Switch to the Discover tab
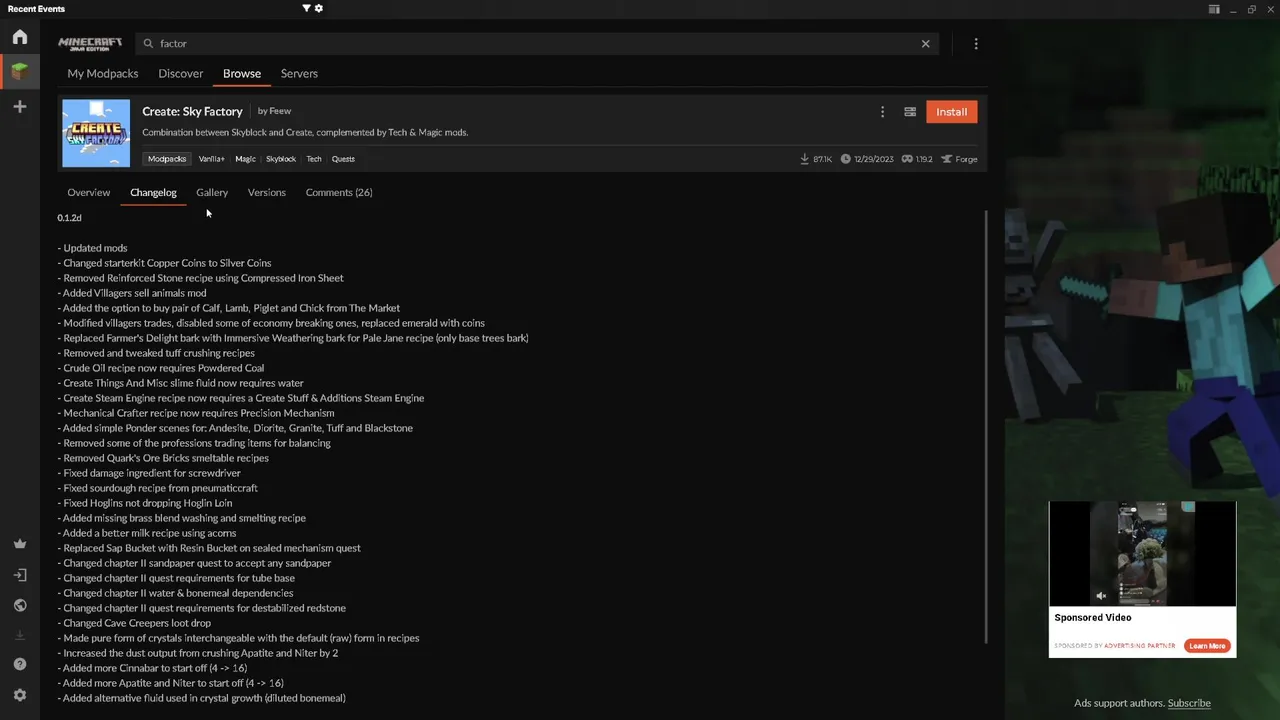Screen dimensions: 1280x720 coord(181,73)
